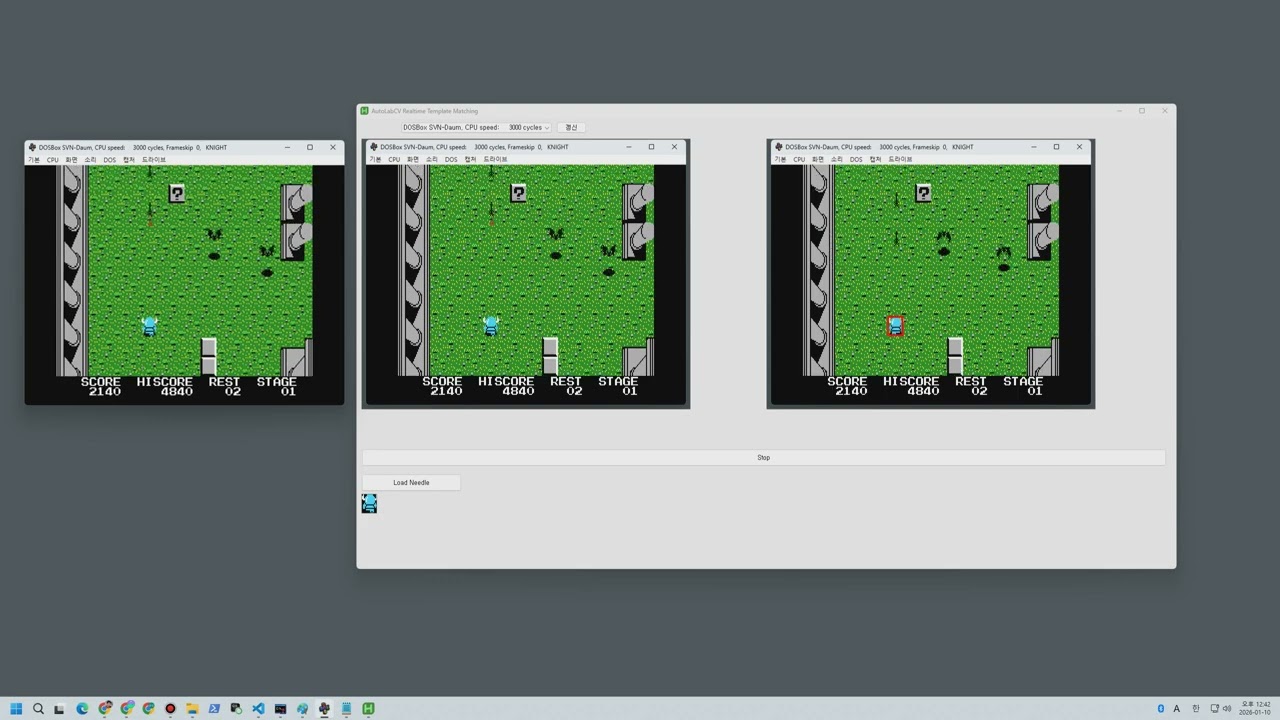
Task: Open the network tray icon
Action: (x=1214, y=709)
